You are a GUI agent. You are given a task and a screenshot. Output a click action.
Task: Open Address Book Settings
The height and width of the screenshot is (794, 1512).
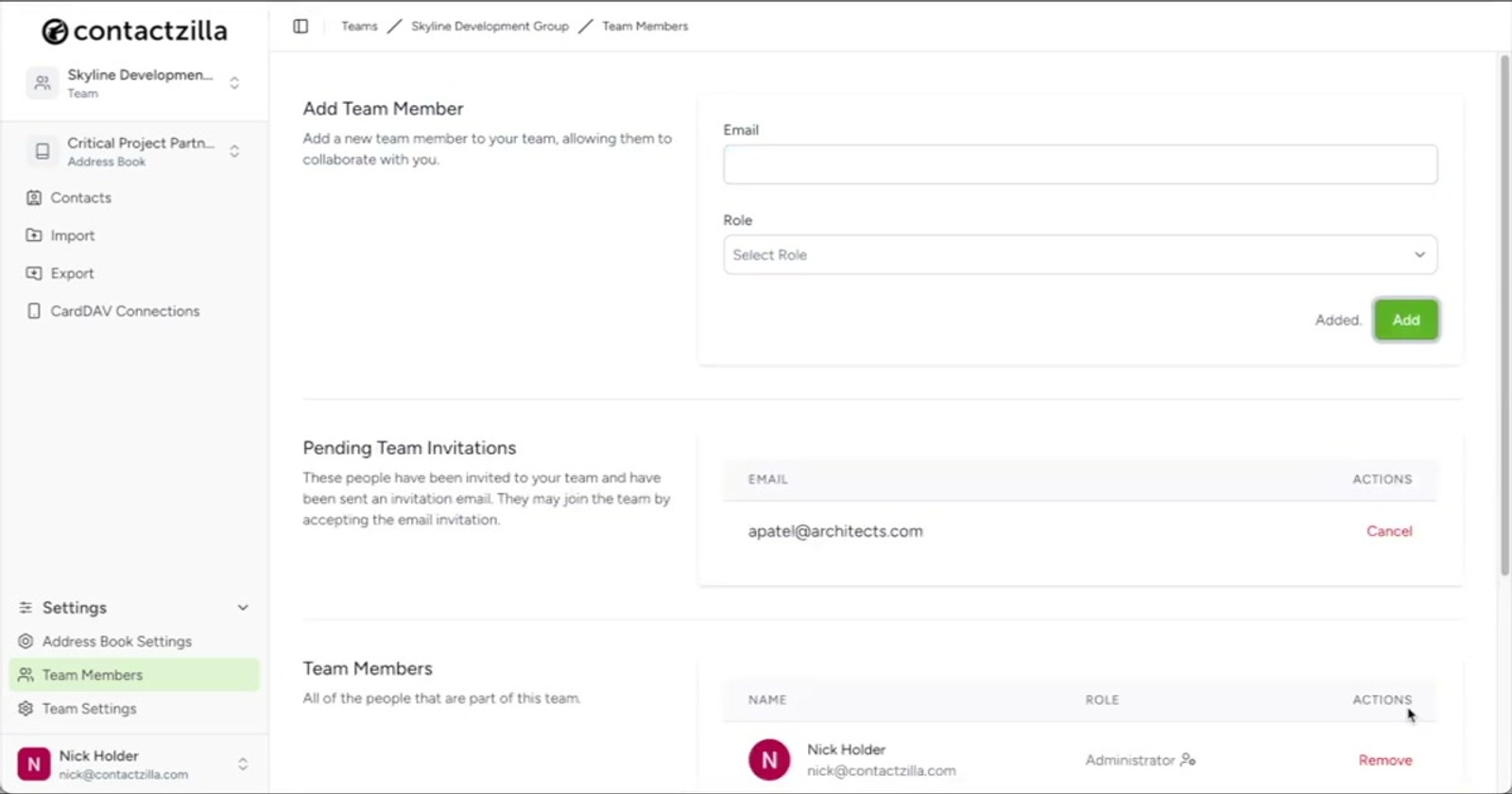click(117, 641)
